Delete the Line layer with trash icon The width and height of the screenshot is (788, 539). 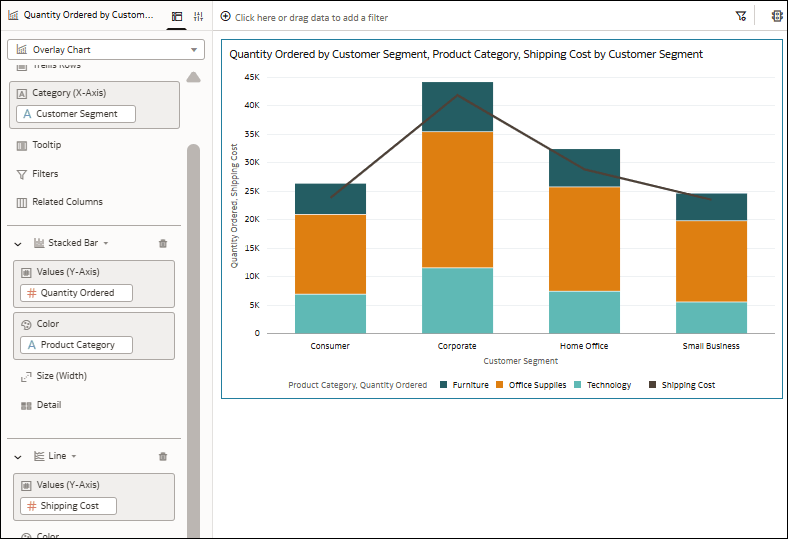pyautogui.click(x=163, y=456)
